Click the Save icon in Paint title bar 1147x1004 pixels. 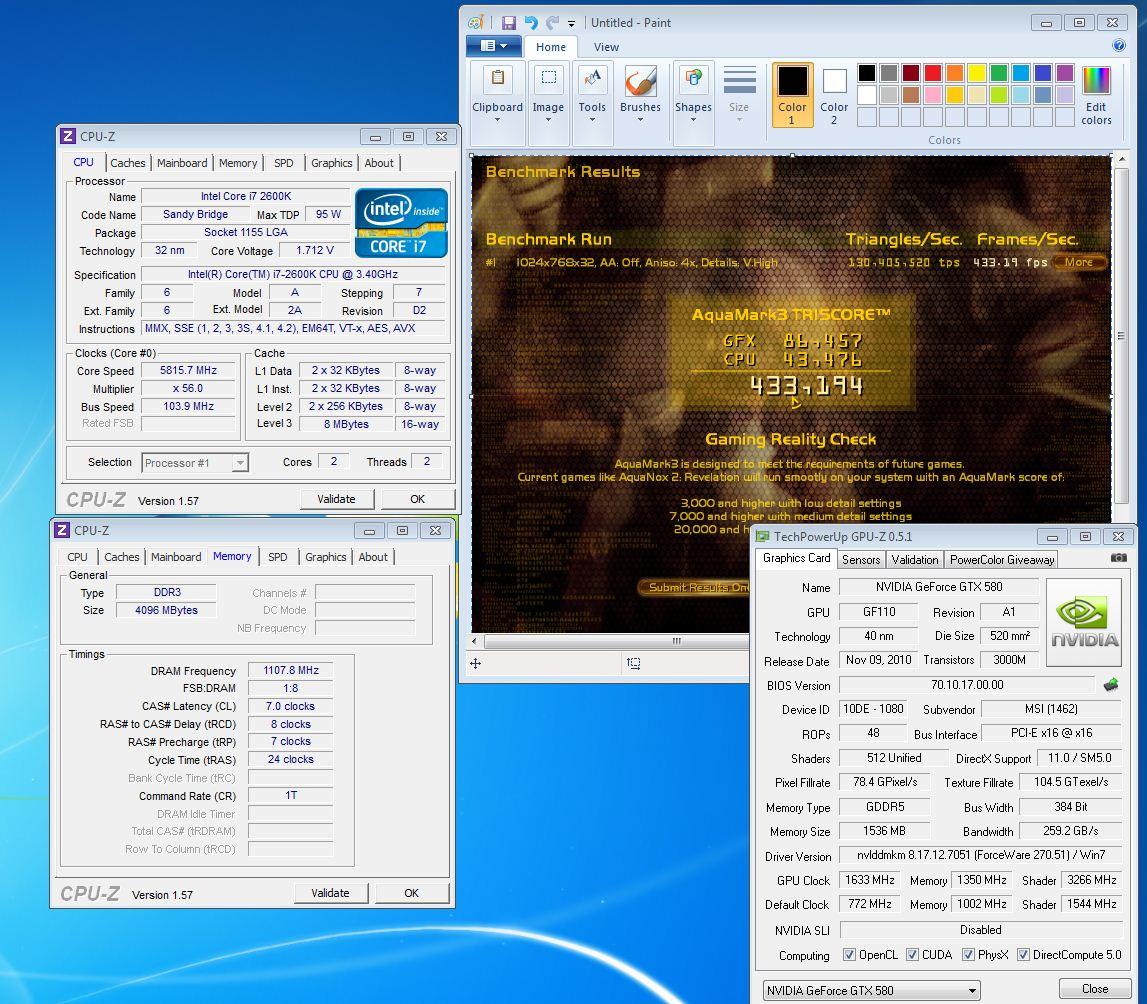tap(508, 23)
